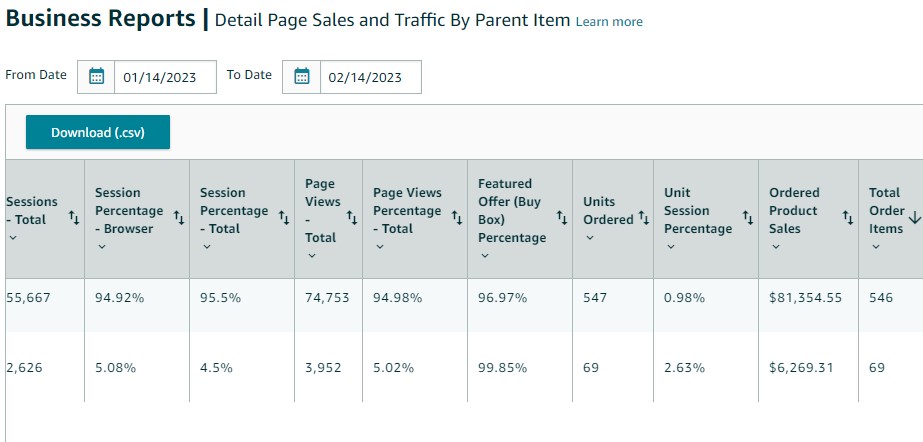
Task: Click the From Date input 01/14/2023
Action: (165, 77)
